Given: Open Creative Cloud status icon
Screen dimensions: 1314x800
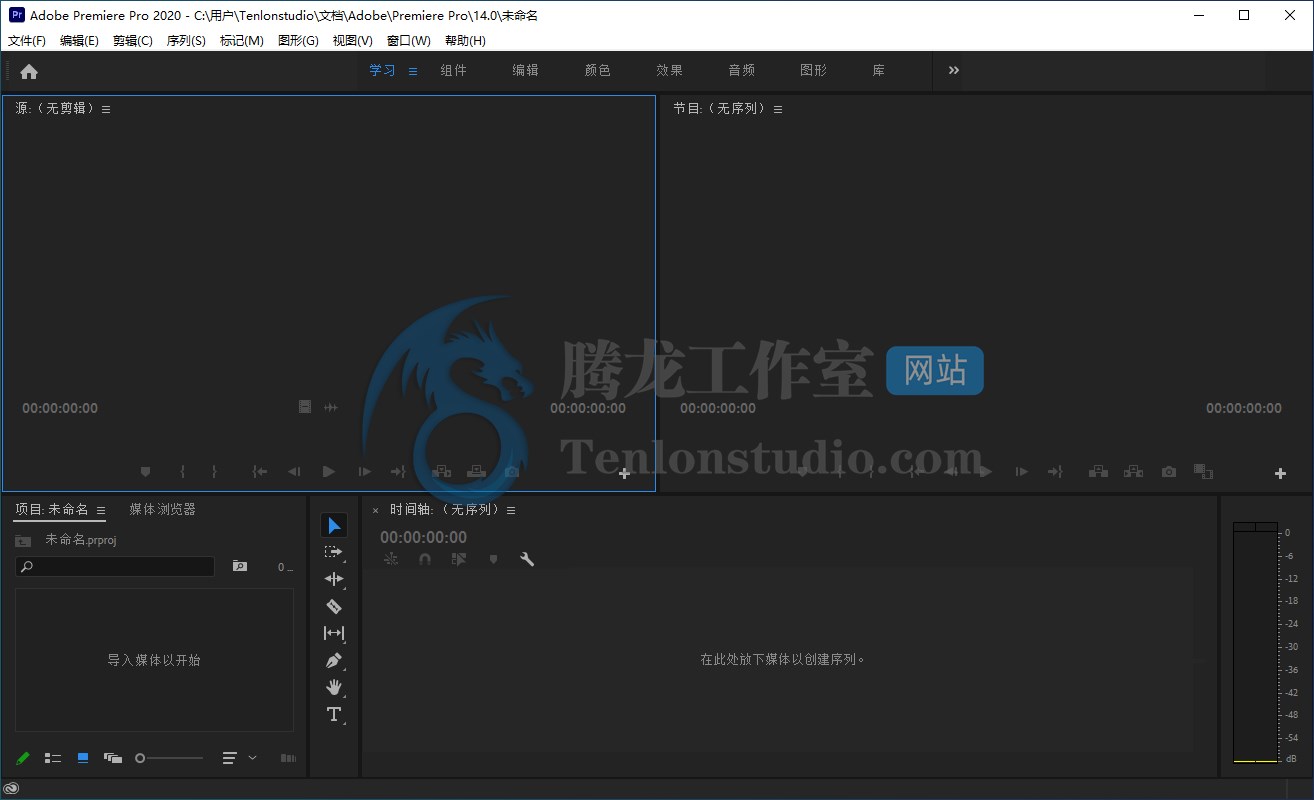Looking at the screenshot, I should click(x=11, y=788).
